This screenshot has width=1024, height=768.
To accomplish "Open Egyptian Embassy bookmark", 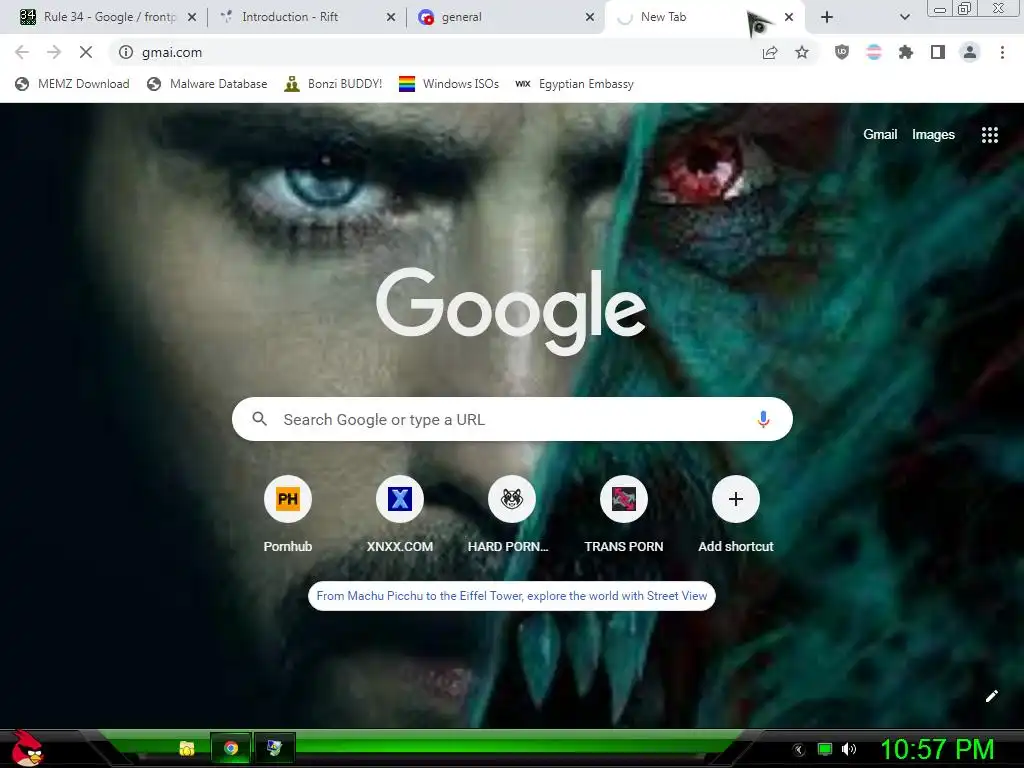I will pyautogui.click(x=575, y=84).
